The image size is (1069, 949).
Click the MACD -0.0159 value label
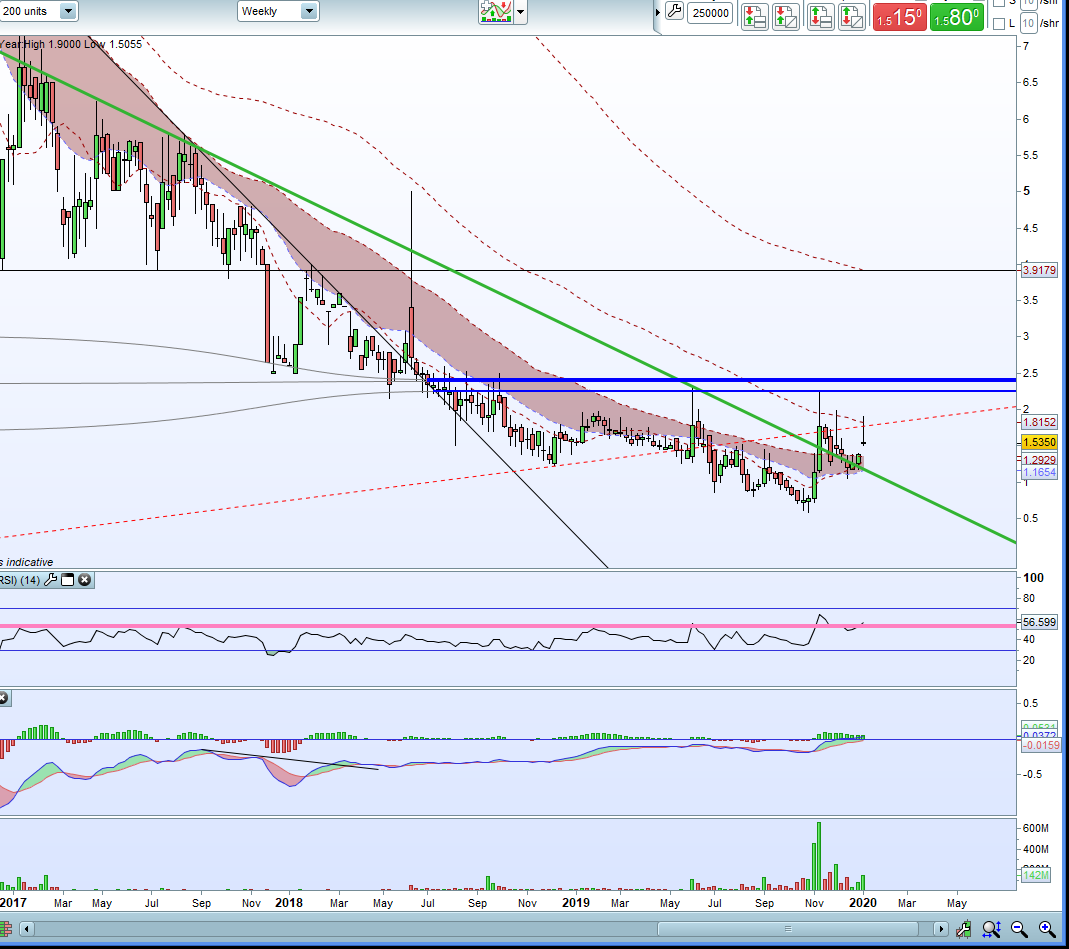1042,745
